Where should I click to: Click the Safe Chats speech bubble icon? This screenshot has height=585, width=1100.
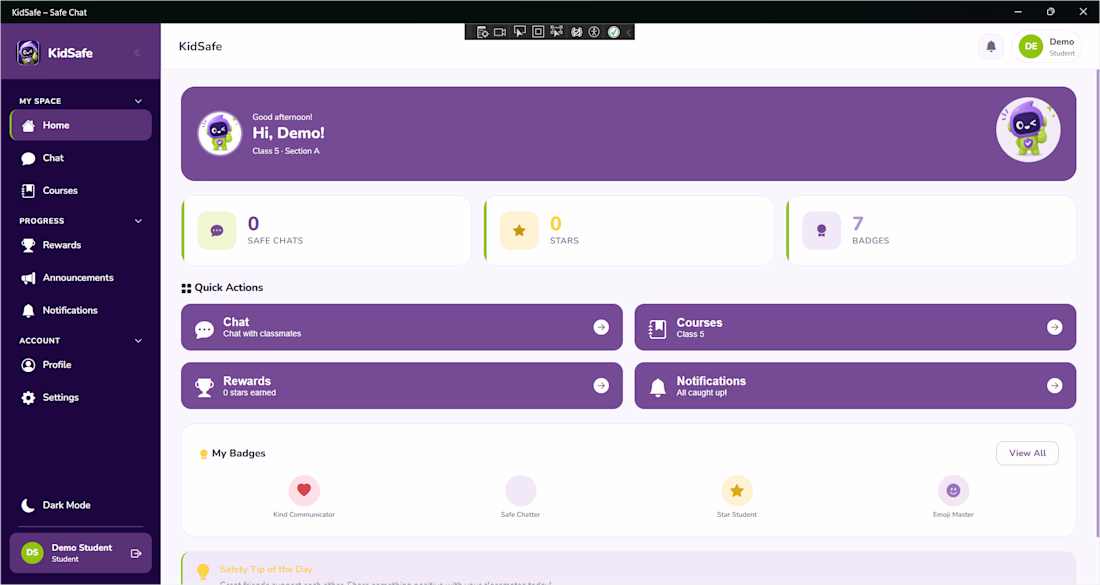[217, 230]
